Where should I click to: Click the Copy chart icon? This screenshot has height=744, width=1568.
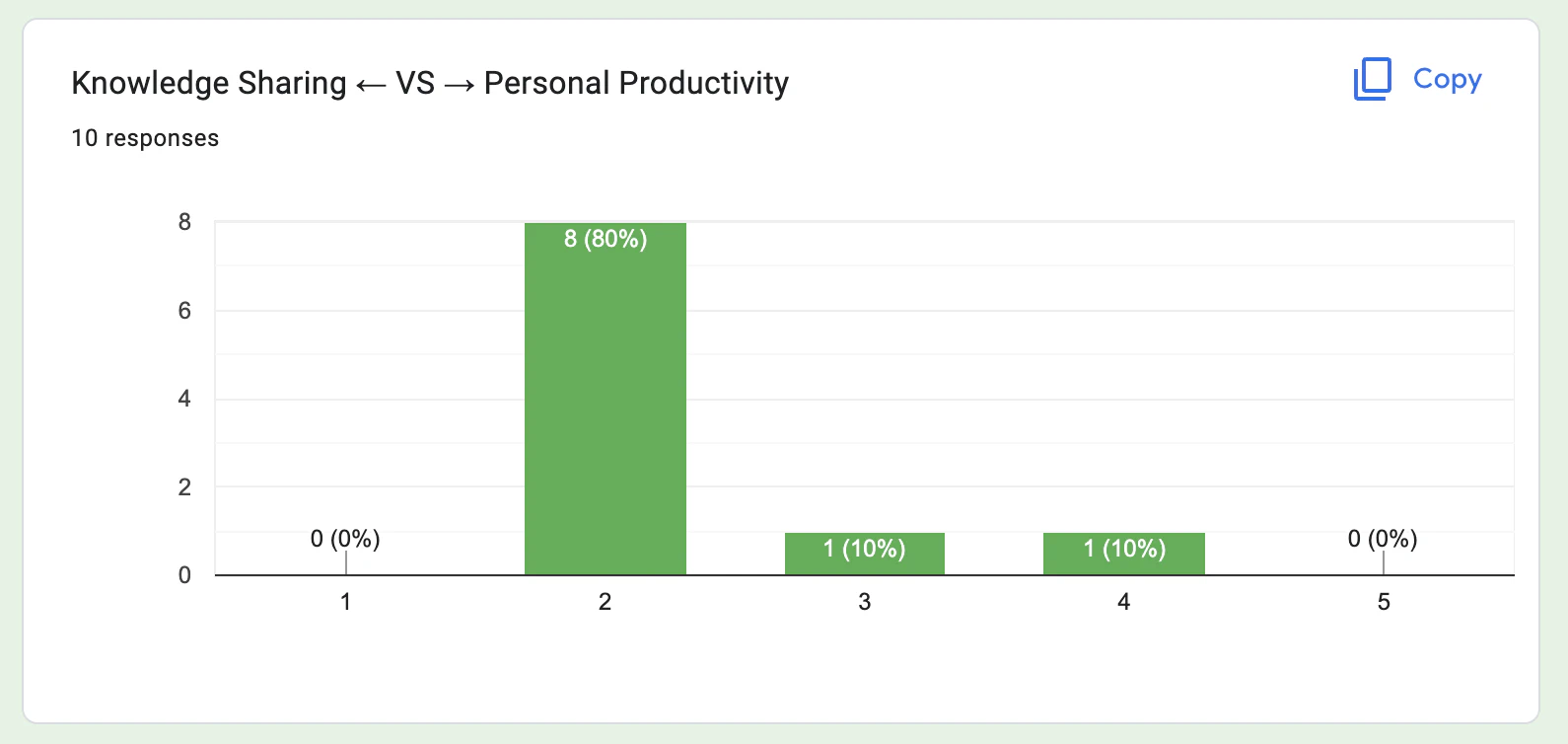[1372, 79]
